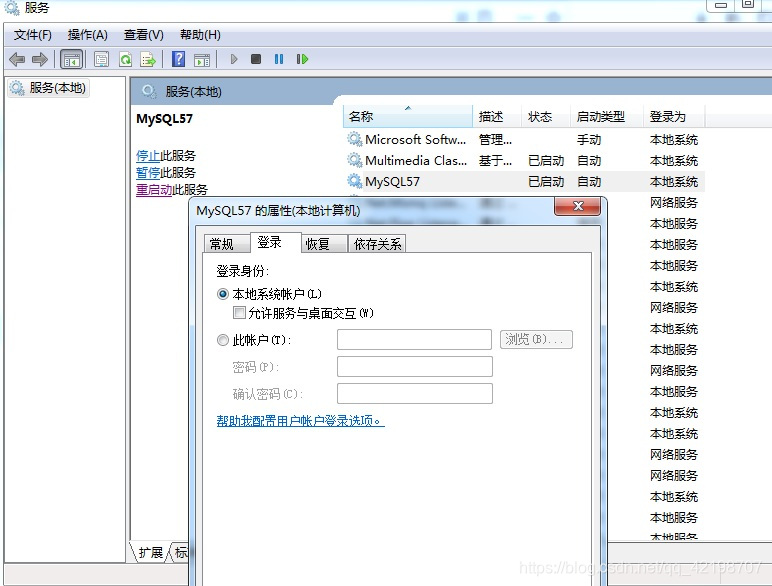Open the 帮助(H) menu
The height and width of the screenshot is (586, 772).
(200, 35)
